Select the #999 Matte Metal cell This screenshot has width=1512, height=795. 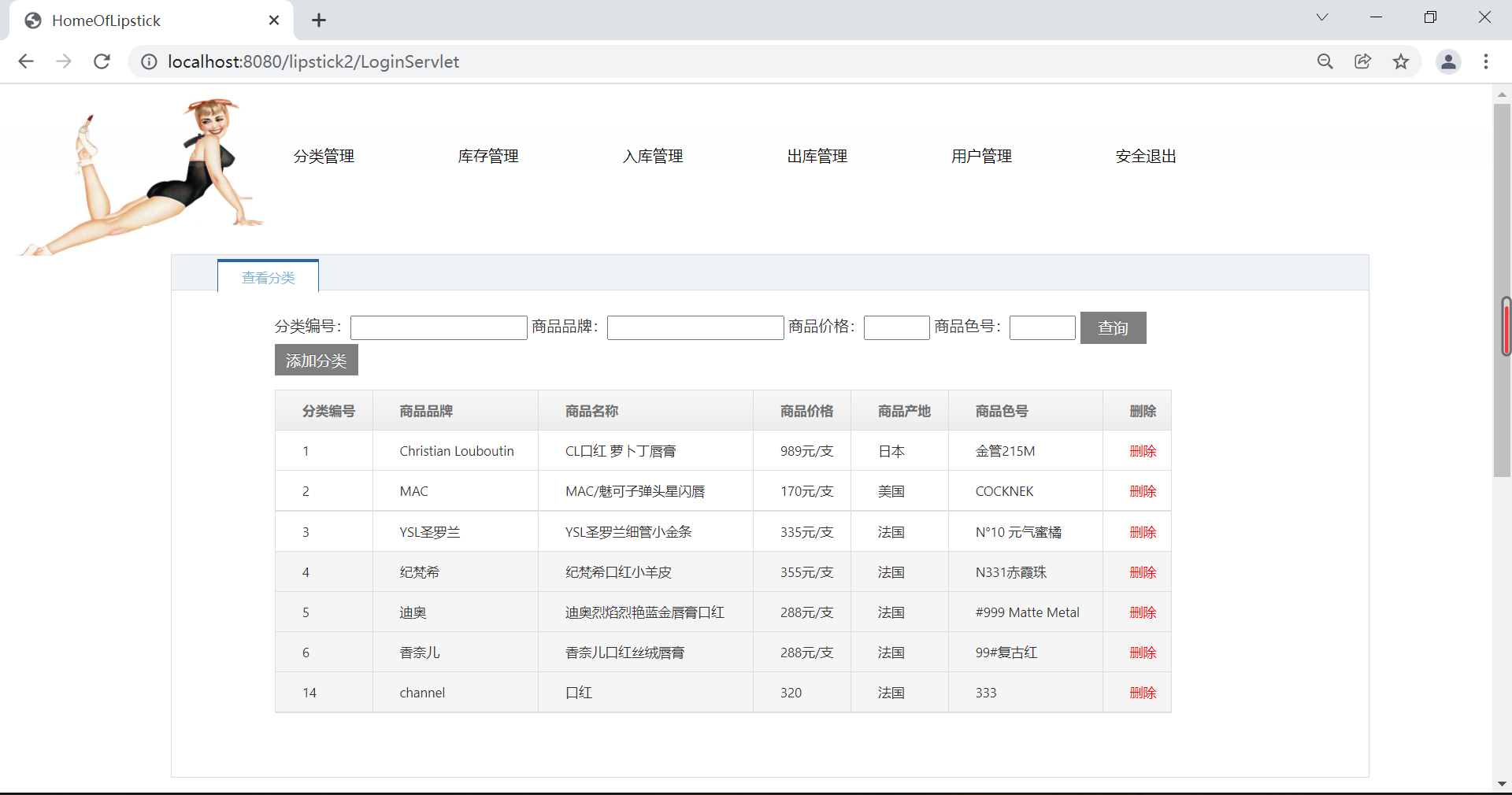point(1026,612)
